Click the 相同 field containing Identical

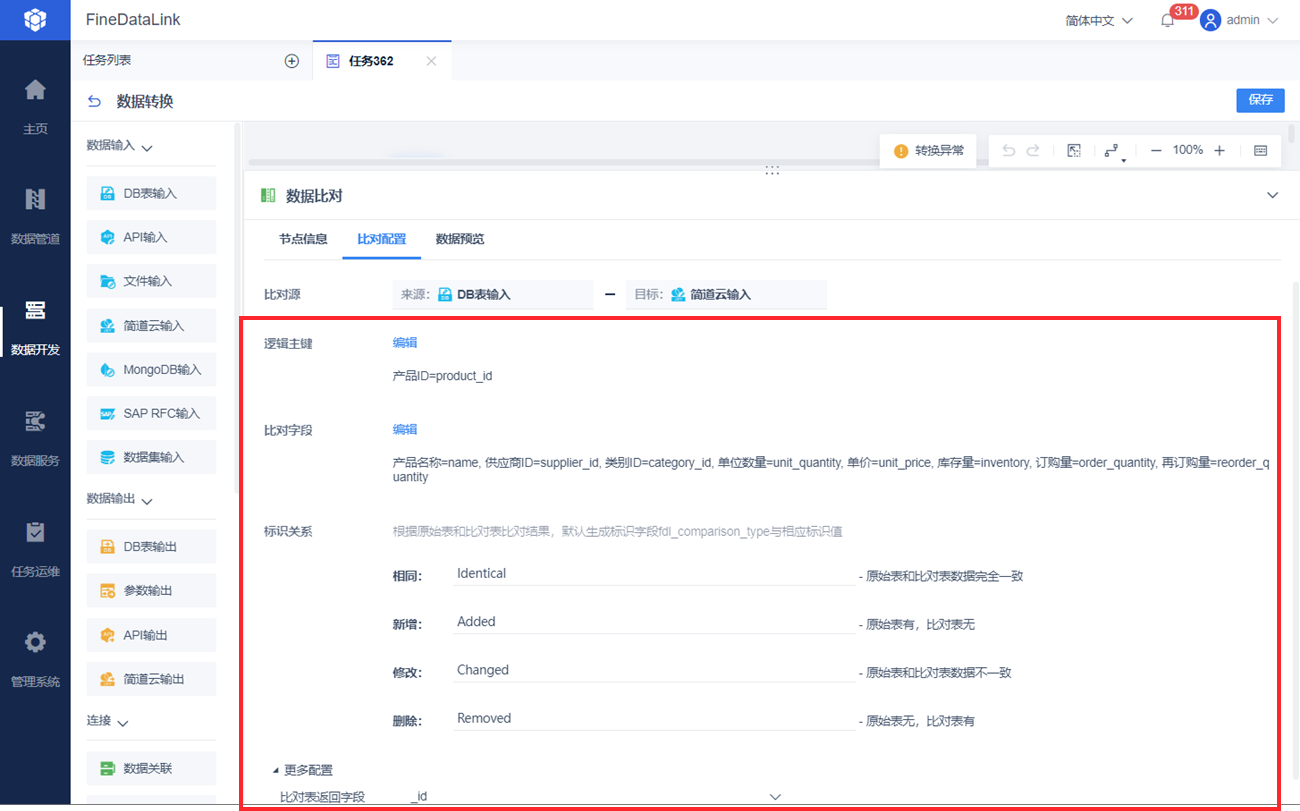[x=654, y=574]
